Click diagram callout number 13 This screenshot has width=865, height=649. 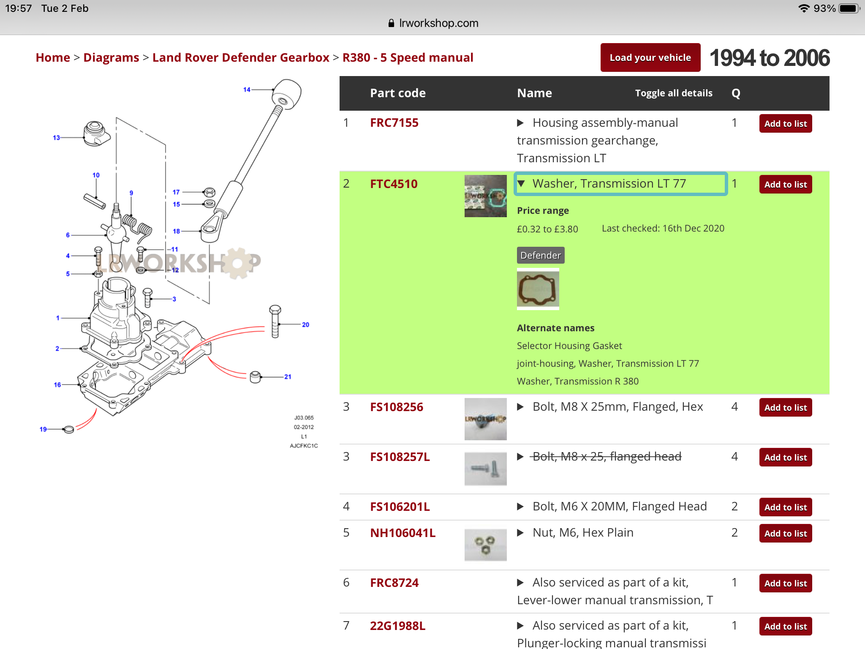click(x=56, y=137)
